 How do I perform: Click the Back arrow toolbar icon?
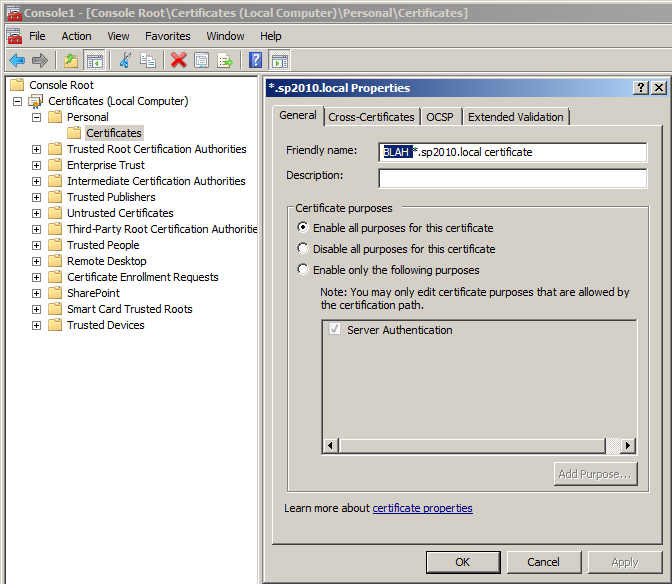click(17, 60)
